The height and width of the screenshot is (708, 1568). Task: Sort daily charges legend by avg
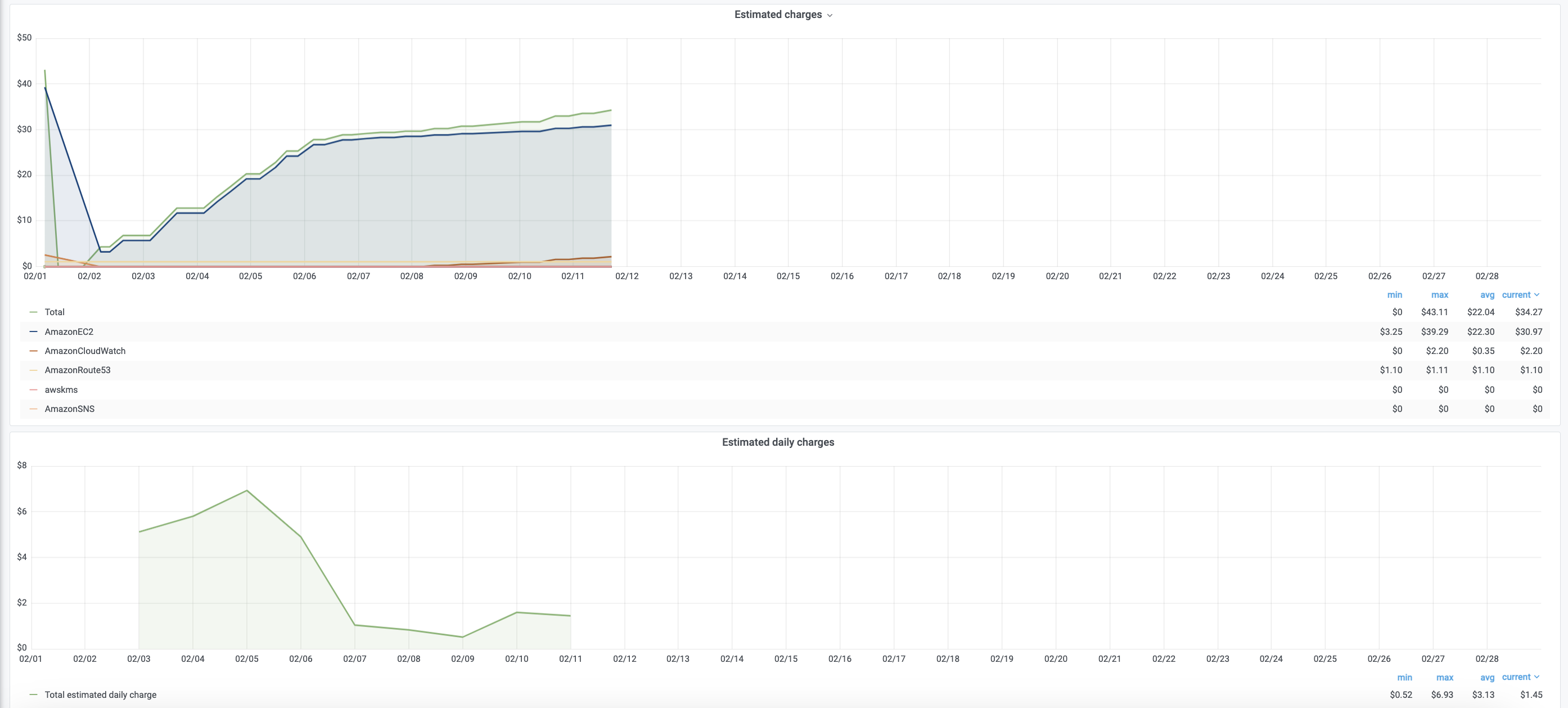pyautogui.click(x=1486, y=678)
